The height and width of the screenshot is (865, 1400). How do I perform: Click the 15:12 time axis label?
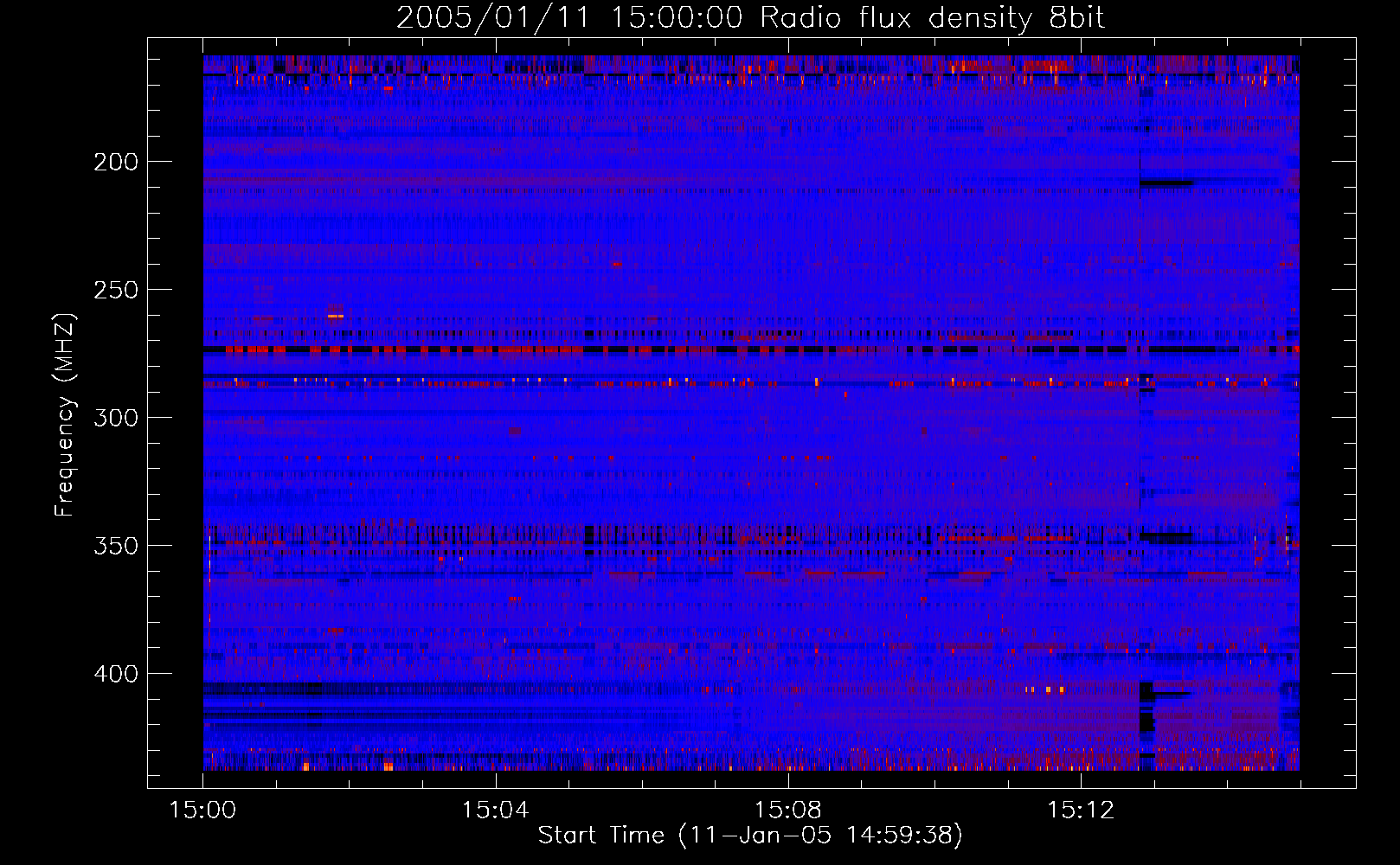pos(1081,811)
